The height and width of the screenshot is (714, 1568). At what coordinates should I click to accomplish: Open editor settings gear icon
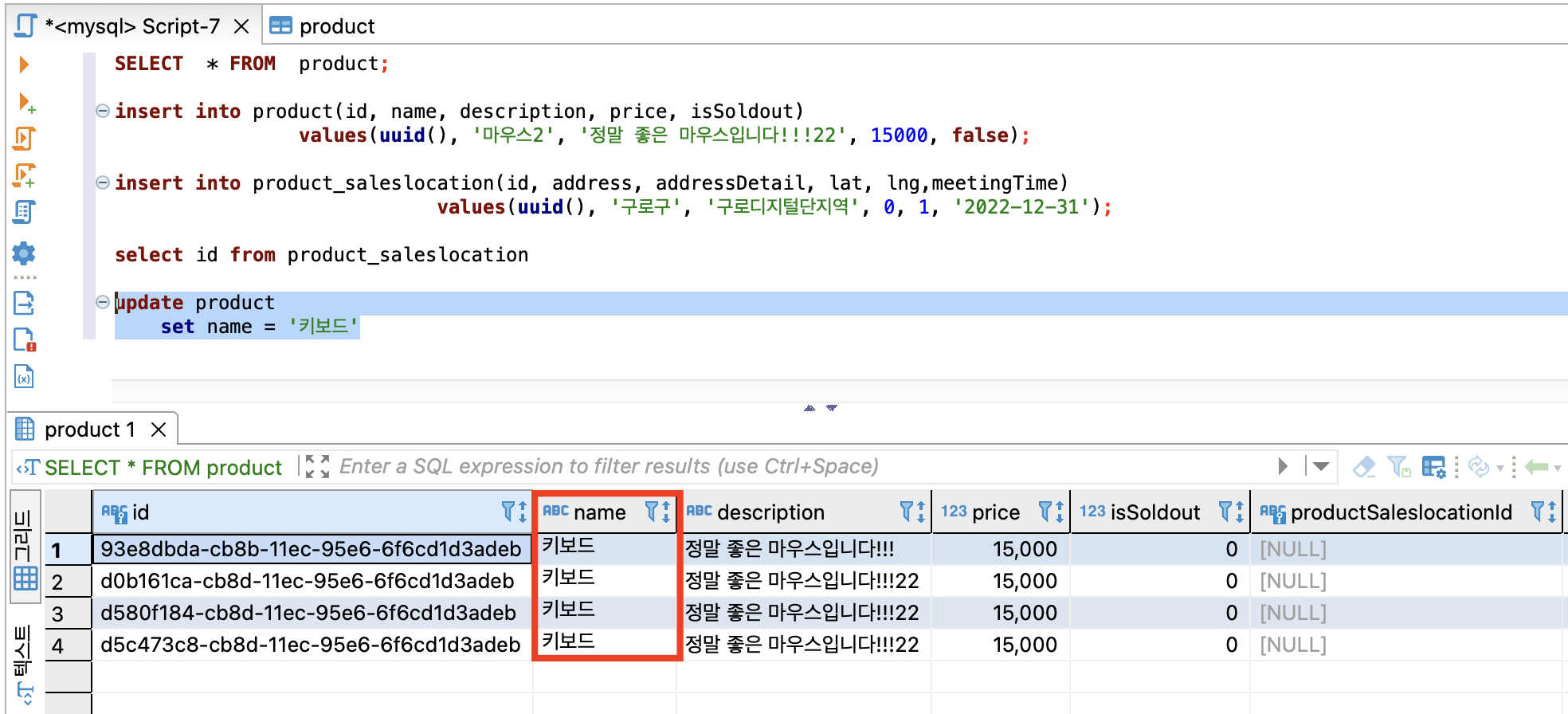pos(24,254)
